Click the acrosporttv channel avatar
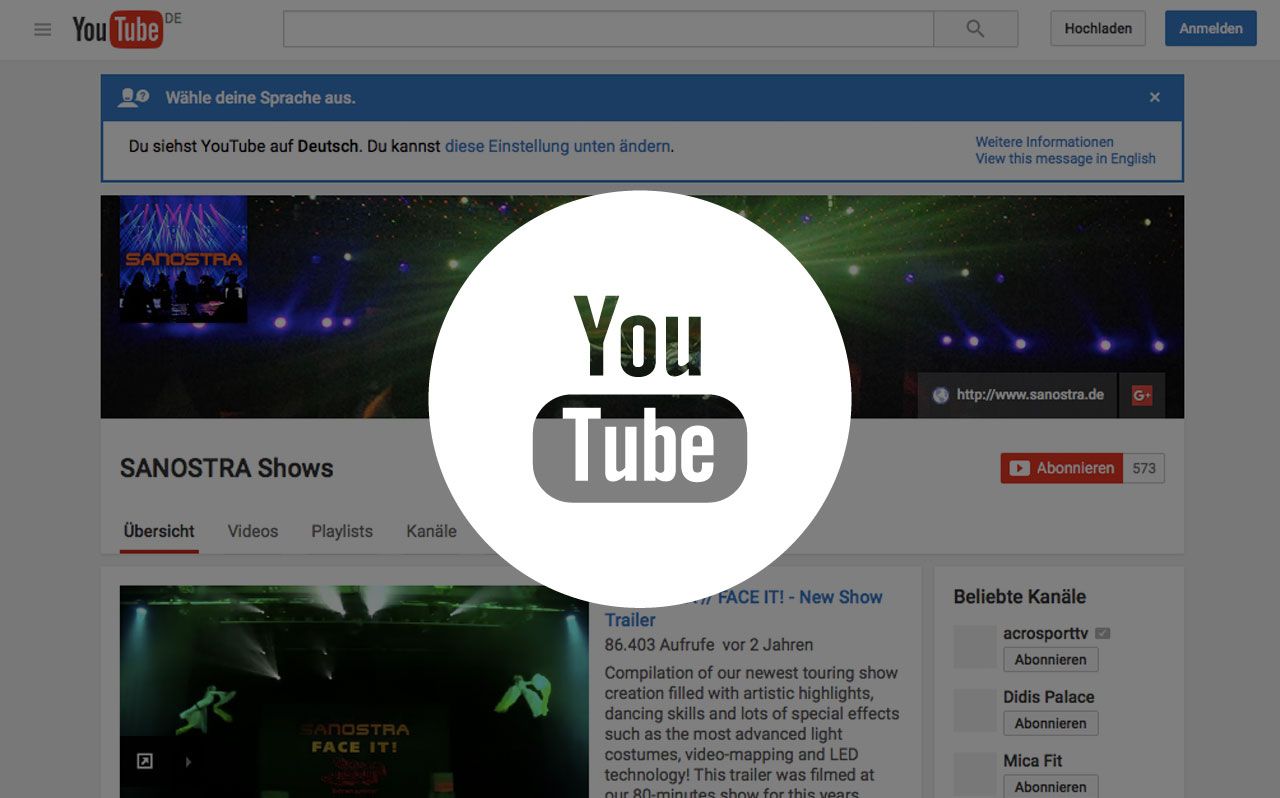The width and height of the screenshot is (1280, 798). (x=975, y=647)
